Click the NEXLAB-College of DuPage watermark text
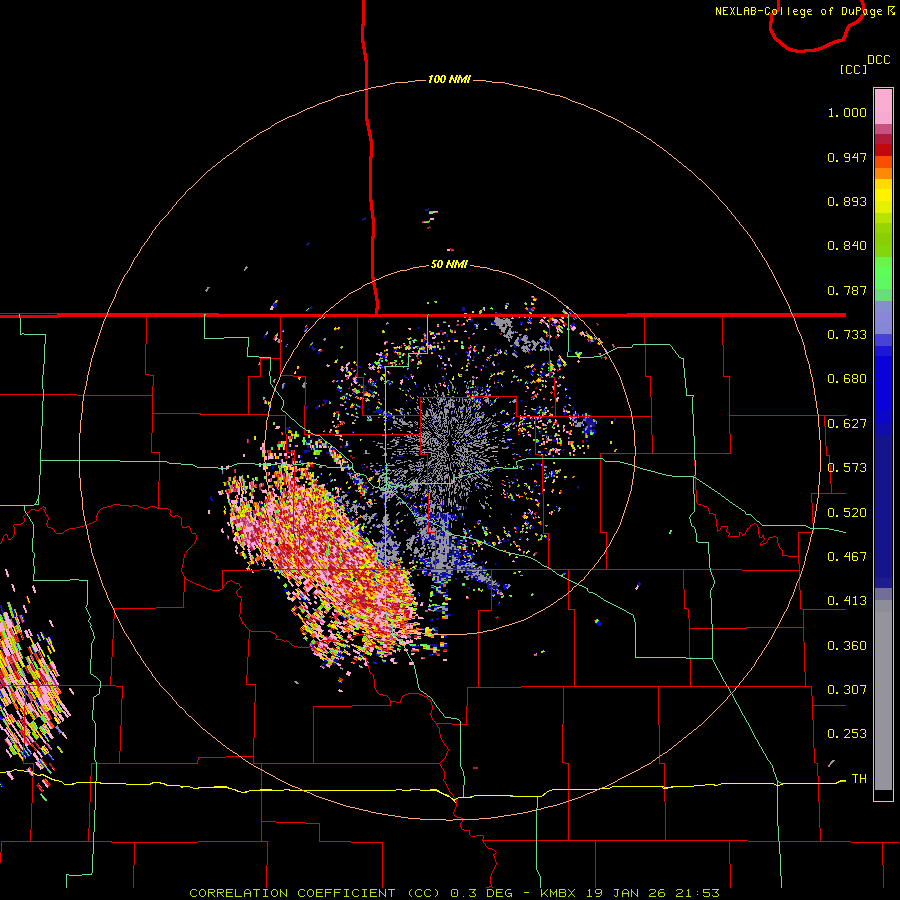The width and height of the screenshot is (900, 900). pyautogui.click(x=804, y=11)
